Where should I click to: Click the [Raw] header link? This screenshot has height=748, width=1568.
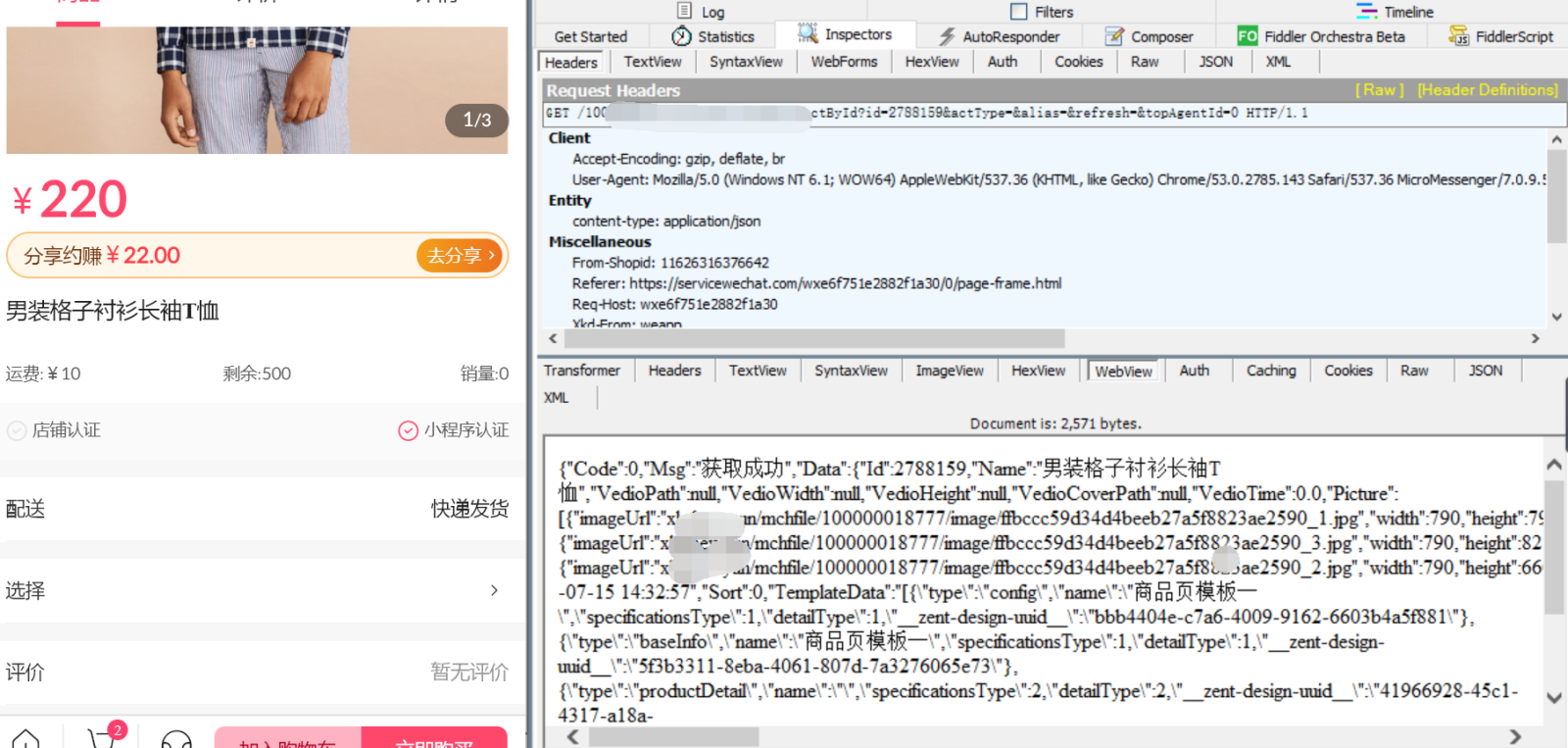coord(1379,90)
